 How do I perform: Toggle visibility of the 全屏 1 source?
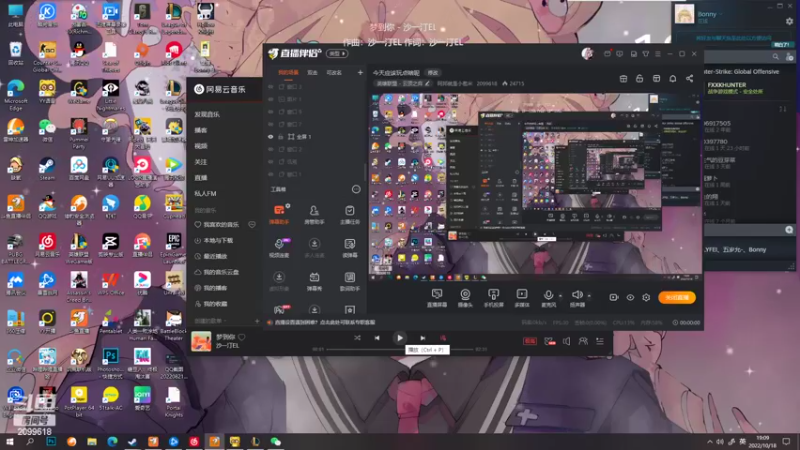pos(271,137)
